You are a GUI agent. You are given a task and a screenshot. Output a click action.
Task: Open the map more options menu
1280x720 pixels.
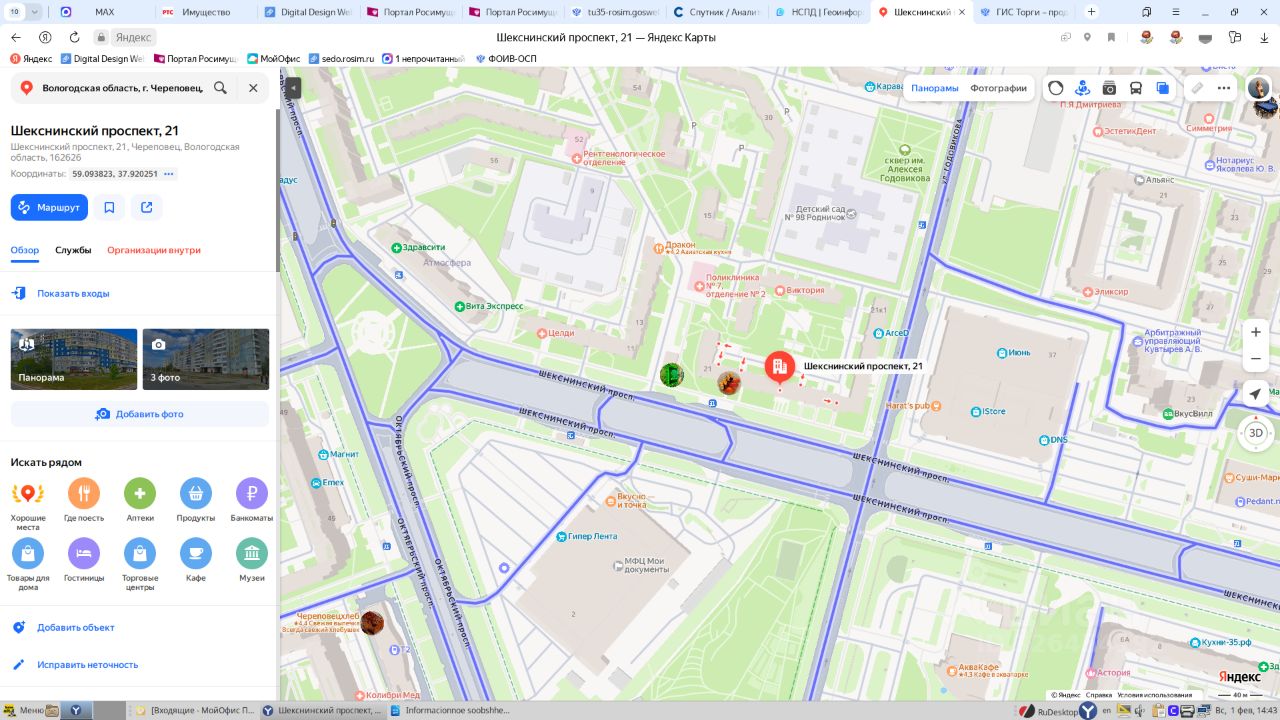click(x=1224, y=88)
